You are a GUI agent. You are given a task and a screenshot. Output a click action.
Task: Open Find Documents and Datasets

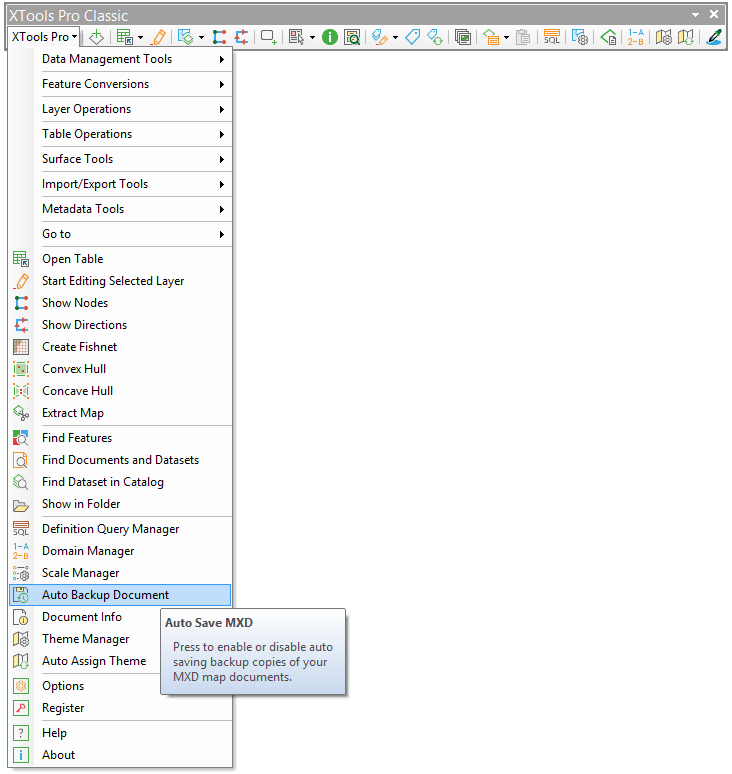tap(120, 460)
